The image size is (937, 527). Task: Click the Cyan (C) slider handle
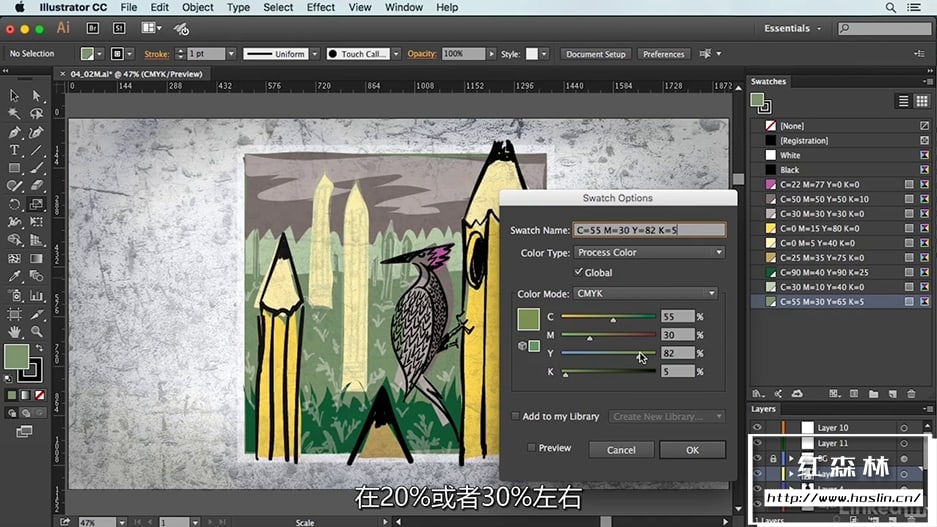pyautogui.click(x=613, y=320)
